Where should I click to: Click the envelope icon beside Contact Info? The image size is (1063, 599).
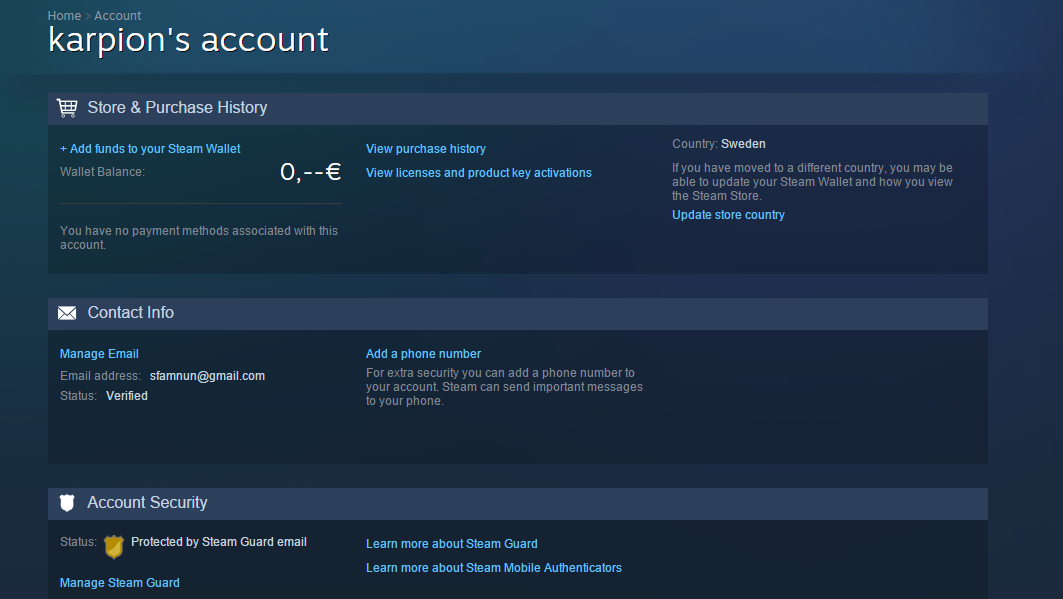pos(67,313)
